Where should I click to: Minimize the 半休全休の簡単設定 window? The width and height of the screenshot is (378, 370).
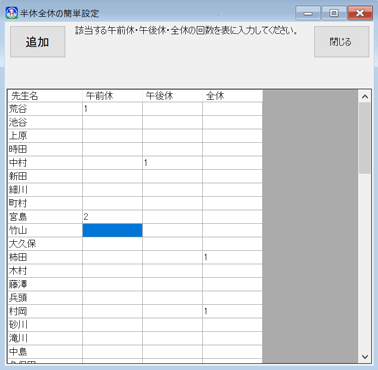coord(308,13)
